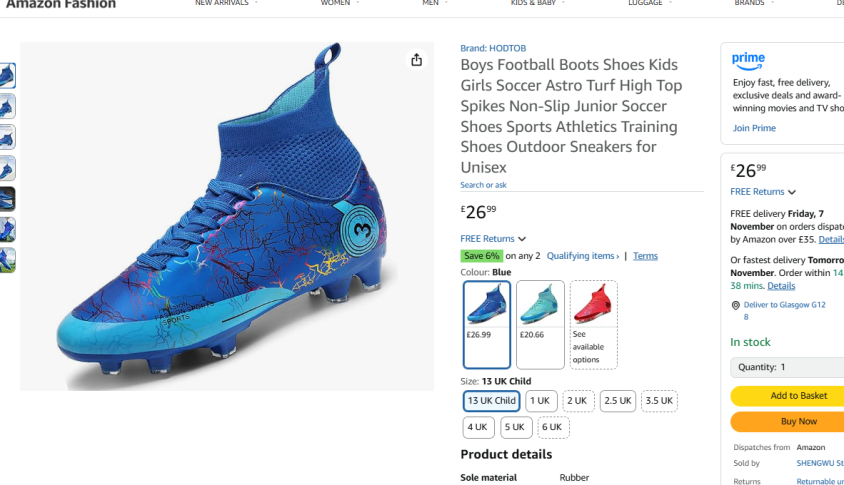The height and width of the screenshot is (485, 844).
Task: Select size 4 UK
Action: 478,427
